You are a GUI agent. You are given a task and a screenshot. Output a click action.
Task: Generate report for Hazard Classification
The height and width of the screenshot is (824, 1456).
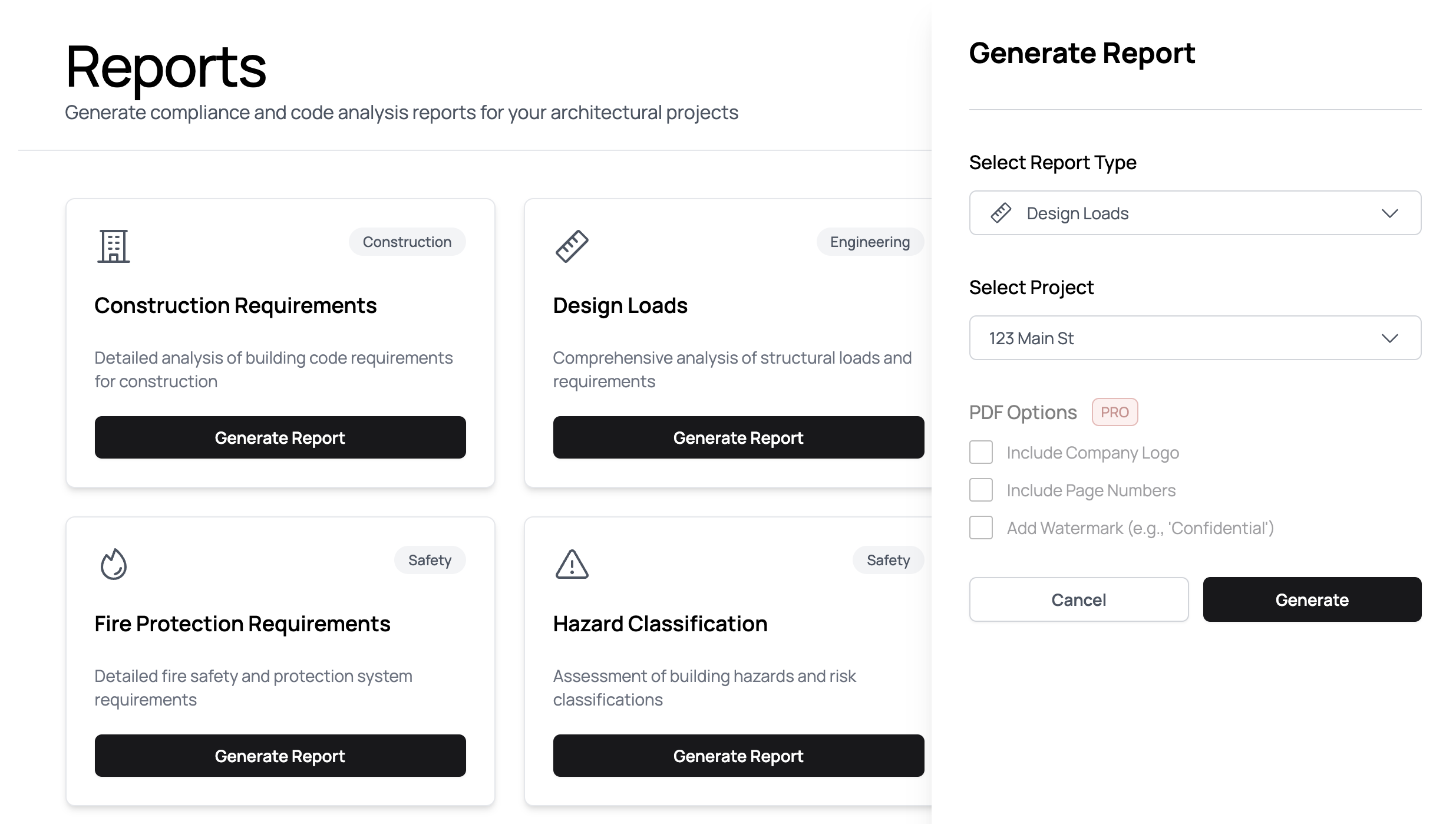coord(738,756)
